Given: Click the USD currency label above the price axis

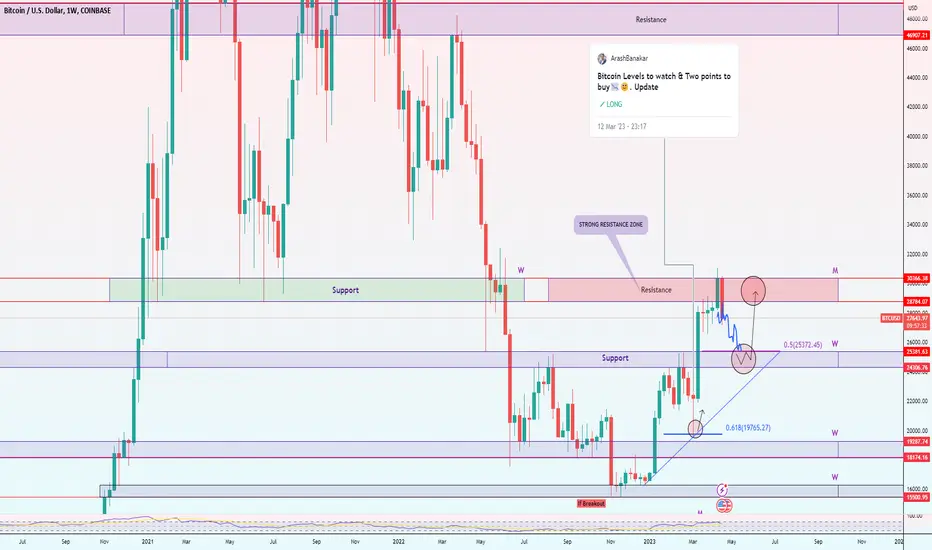Looking at the screenshot, I should point(913,8).
